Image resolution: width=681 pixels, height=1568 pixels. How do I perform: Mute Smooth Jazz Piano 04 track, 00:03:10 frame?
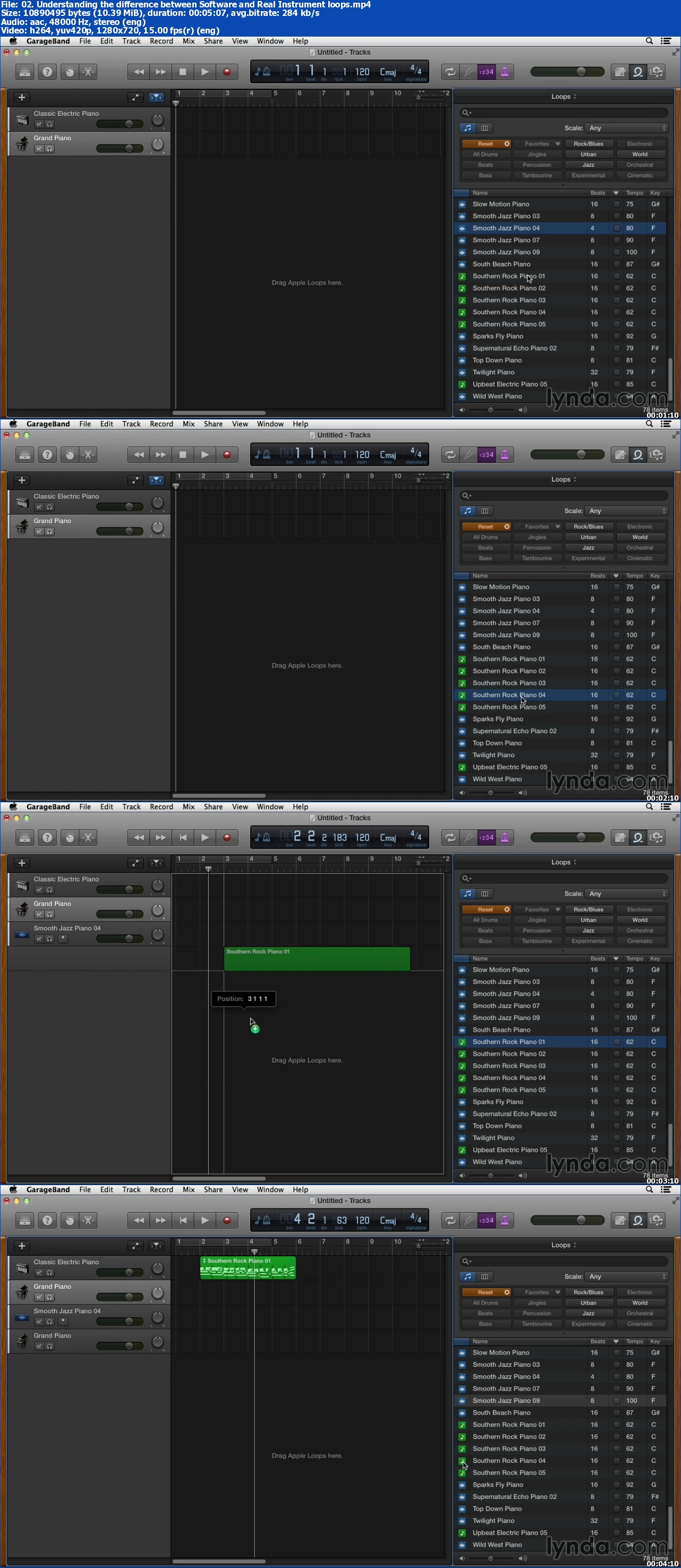(39, 939)
